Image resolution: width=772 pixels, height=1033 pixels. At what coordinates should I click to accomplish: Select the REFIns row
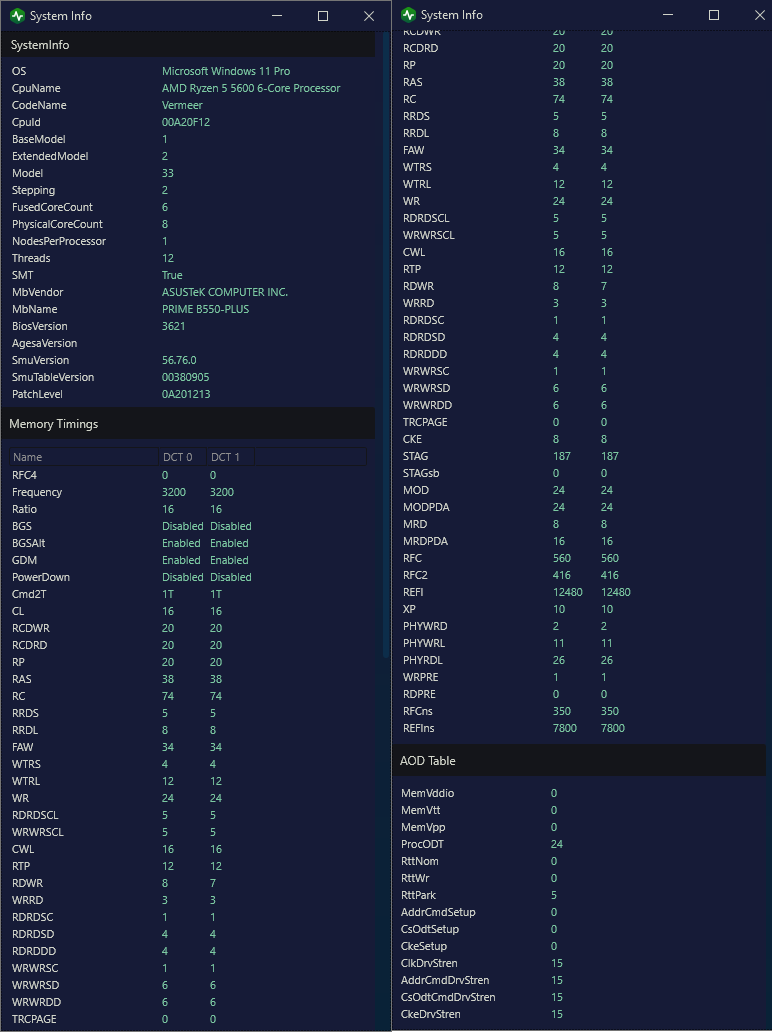(x=419, y=728)
